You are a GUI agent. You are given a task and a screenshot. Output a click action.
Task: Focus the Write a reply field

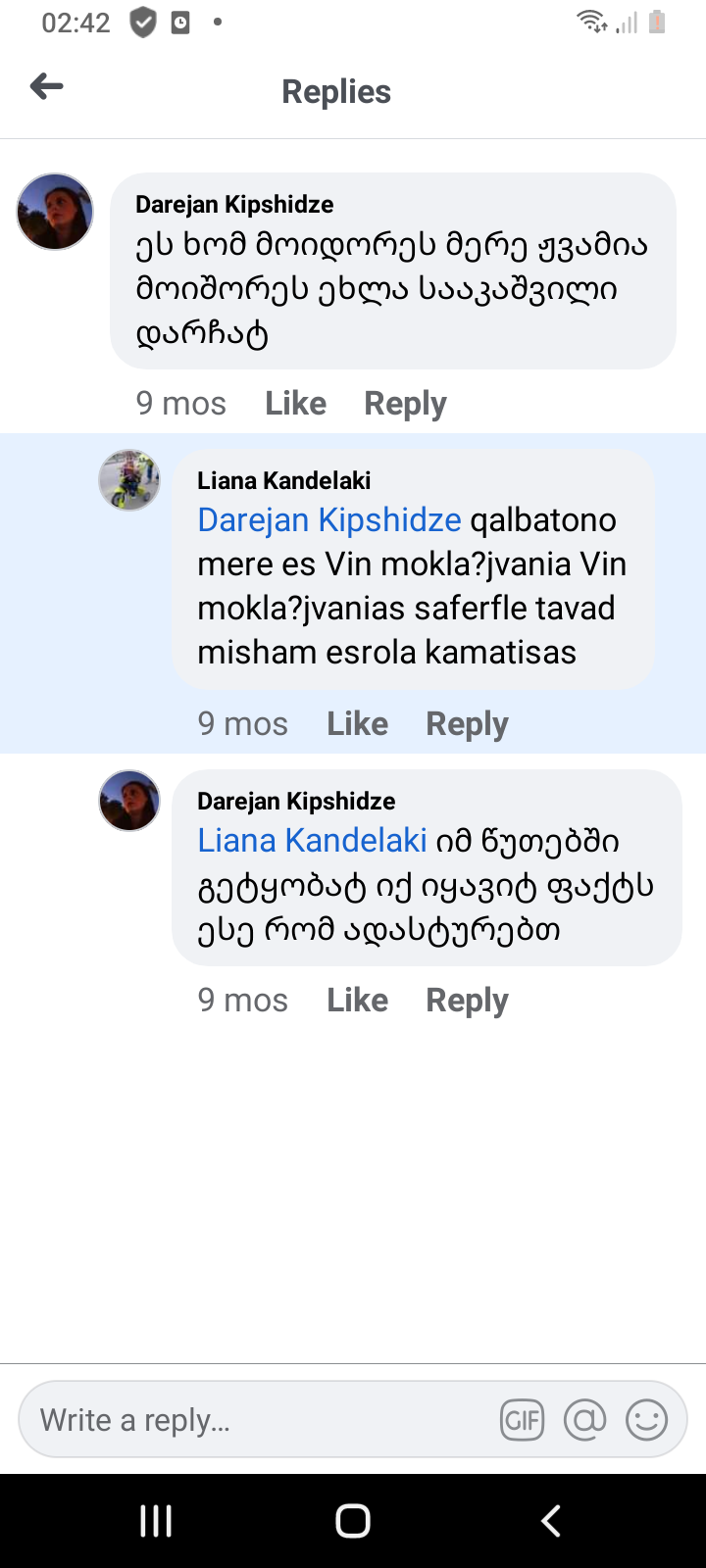click(x=255, y=1420)
